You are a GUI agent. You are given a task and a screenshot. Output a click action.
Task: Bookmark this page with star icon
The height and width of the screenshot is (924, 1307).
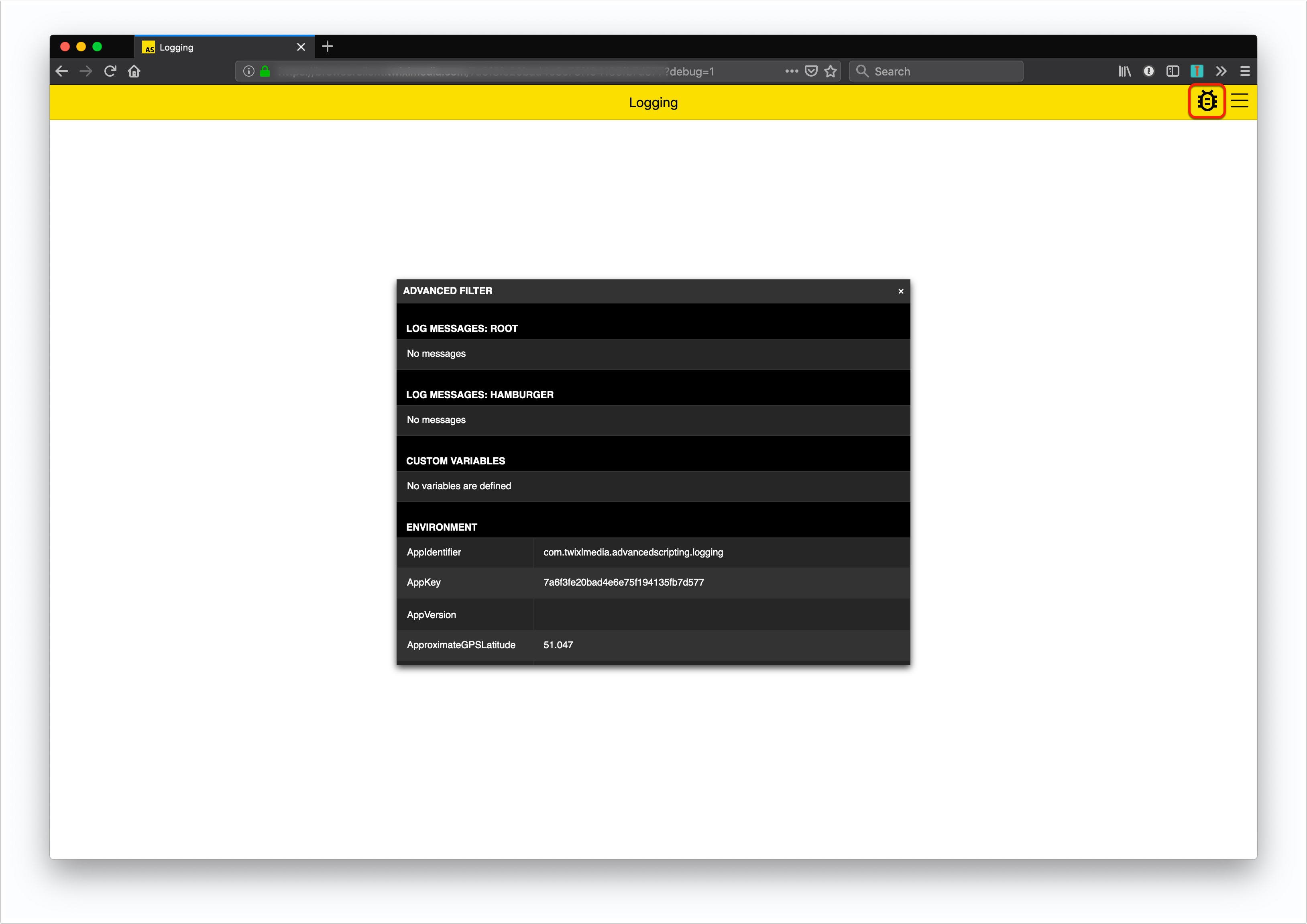[x=831, y=71]
